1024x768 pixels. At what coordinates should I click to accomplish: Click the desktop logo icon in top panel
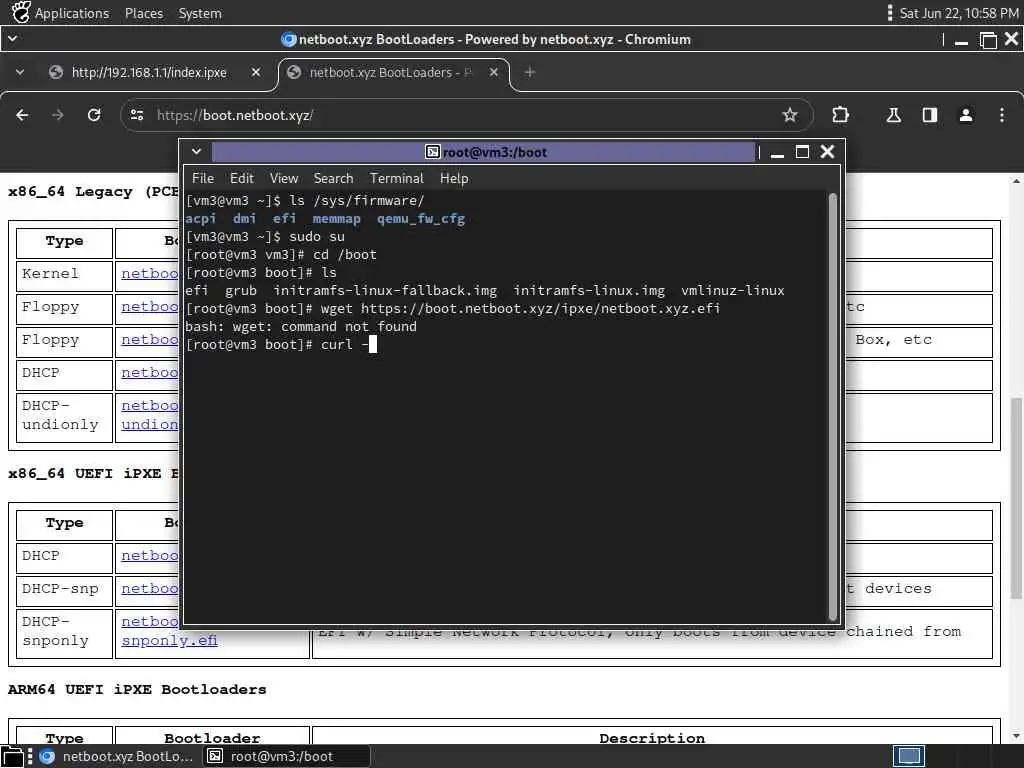pos(21,12)
